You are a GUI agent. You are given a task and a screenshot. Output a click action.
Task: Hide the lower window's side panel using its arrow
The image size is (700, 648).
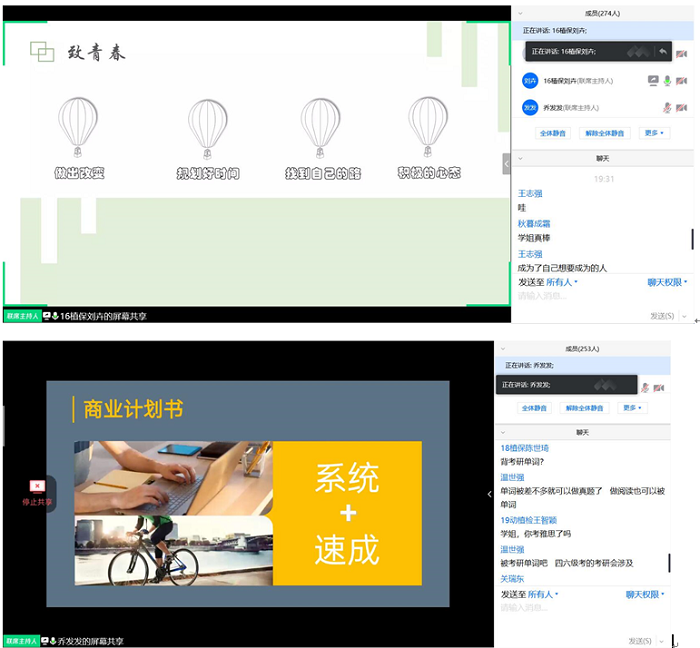point(489,494)
